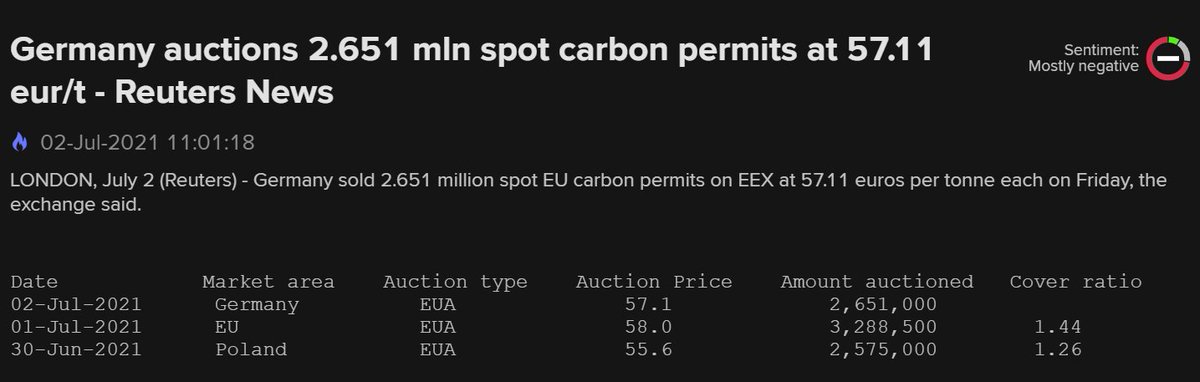This screenshot has height=382, width=1200.
Task: Click the Poland market area cell
Action: click(251, 349)
